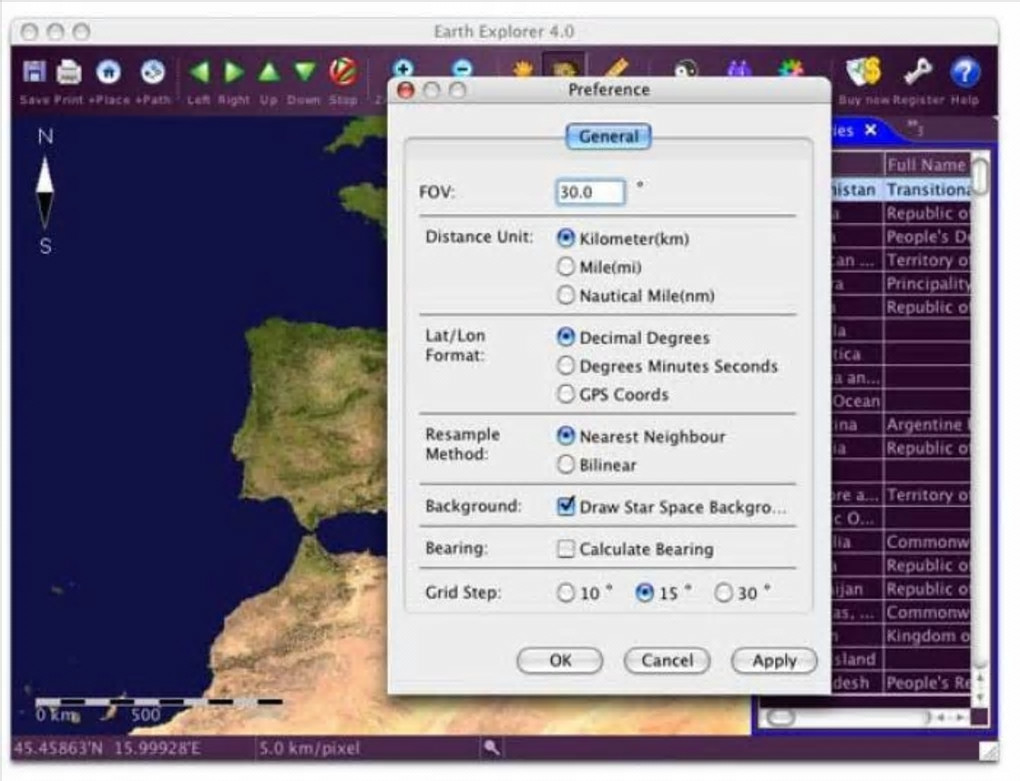The image size is (1020, 781).
Task: Click the zoom out minus icon
Action: click(462, 68)
